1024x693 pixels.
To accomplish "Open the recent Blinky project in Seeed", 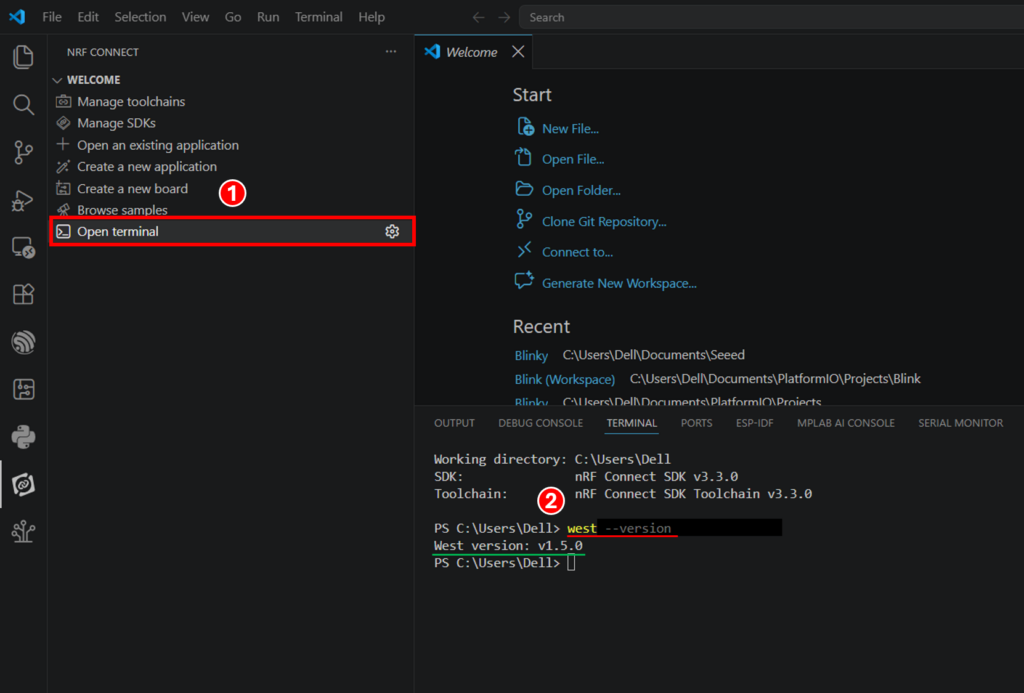I will [x=531, y=355].
